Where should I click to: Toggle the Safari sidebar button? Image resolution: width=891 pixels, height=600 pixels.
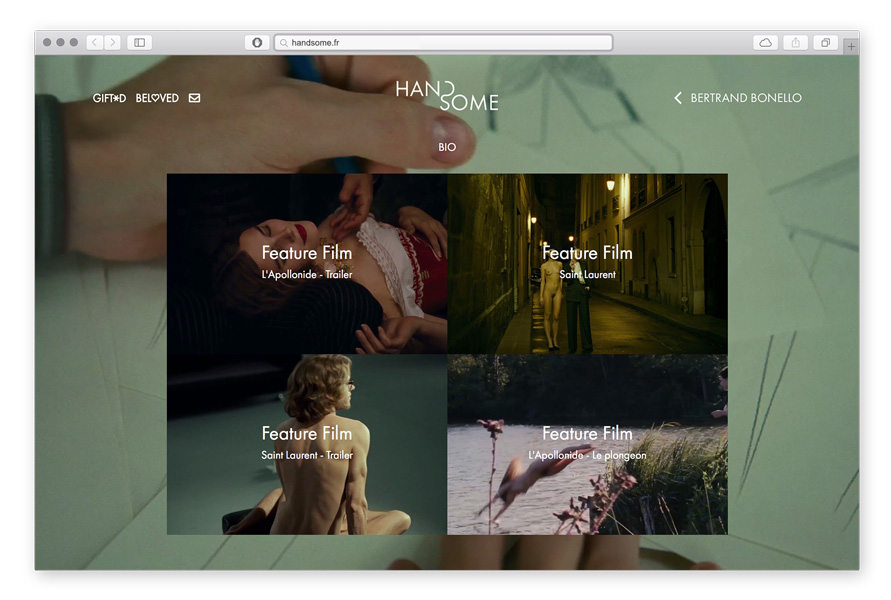coord(140,43)
